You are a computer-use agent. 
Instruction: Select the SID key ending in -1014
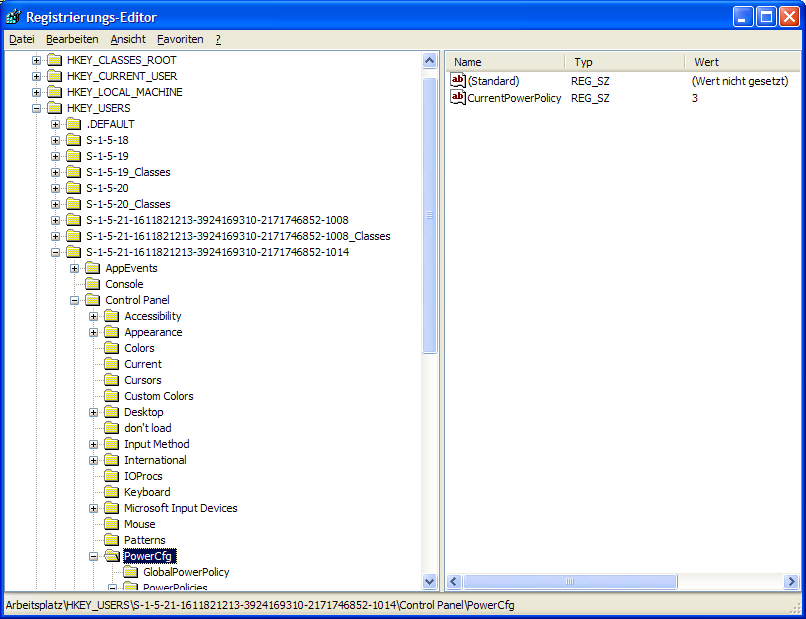point(217,252)
